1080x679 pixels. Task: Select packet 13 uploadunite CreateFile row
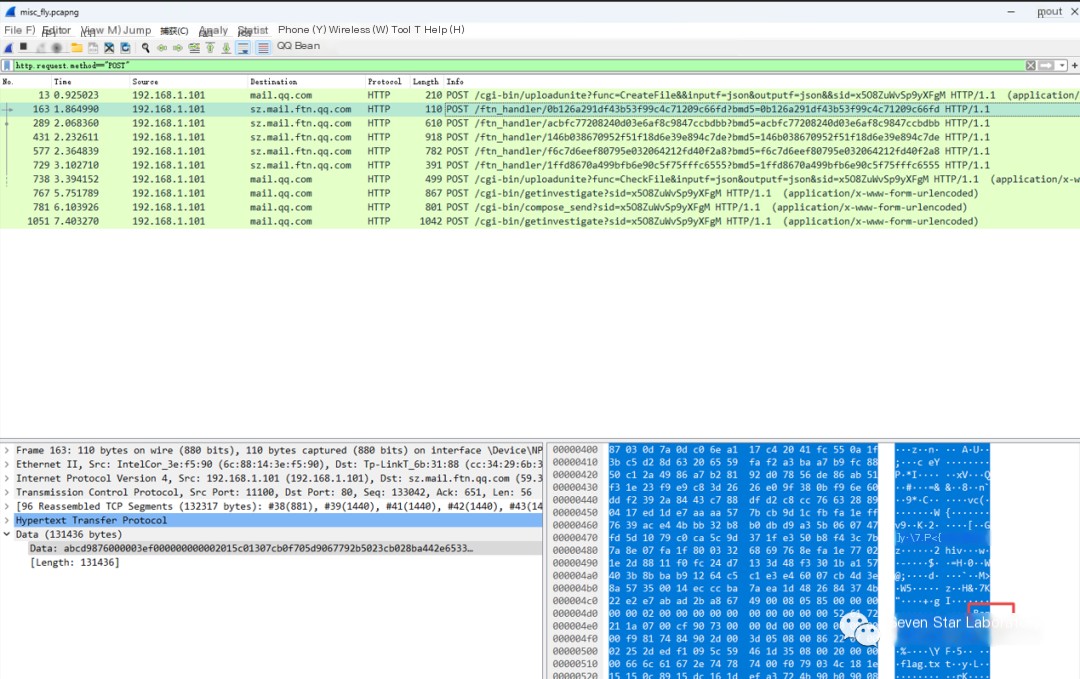540,95
